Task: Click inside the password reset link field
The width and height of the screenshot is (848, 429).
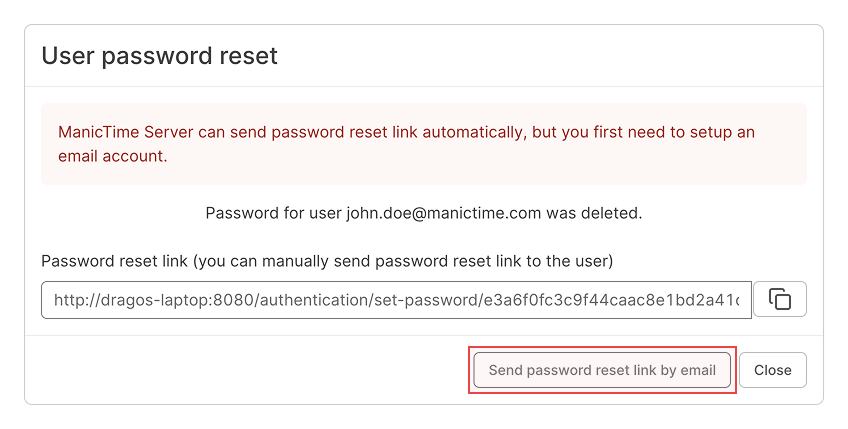Action: pos(396,300)
